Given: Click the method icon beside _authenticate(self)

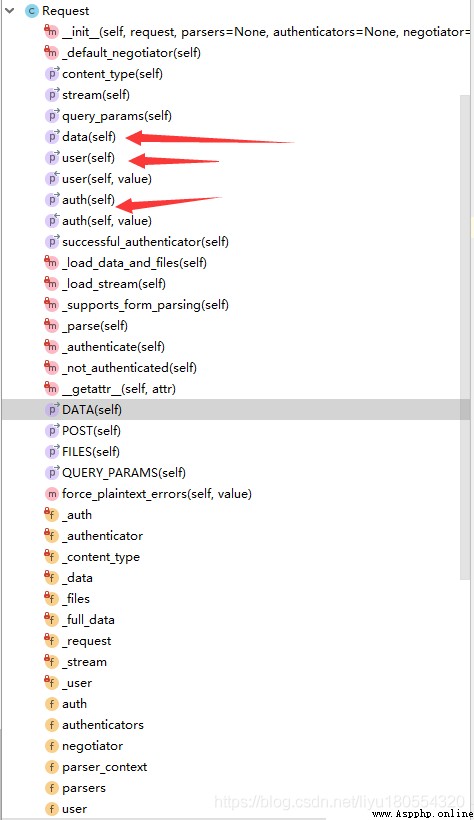Looking at the screenshot, I should [x=51, y=347].
